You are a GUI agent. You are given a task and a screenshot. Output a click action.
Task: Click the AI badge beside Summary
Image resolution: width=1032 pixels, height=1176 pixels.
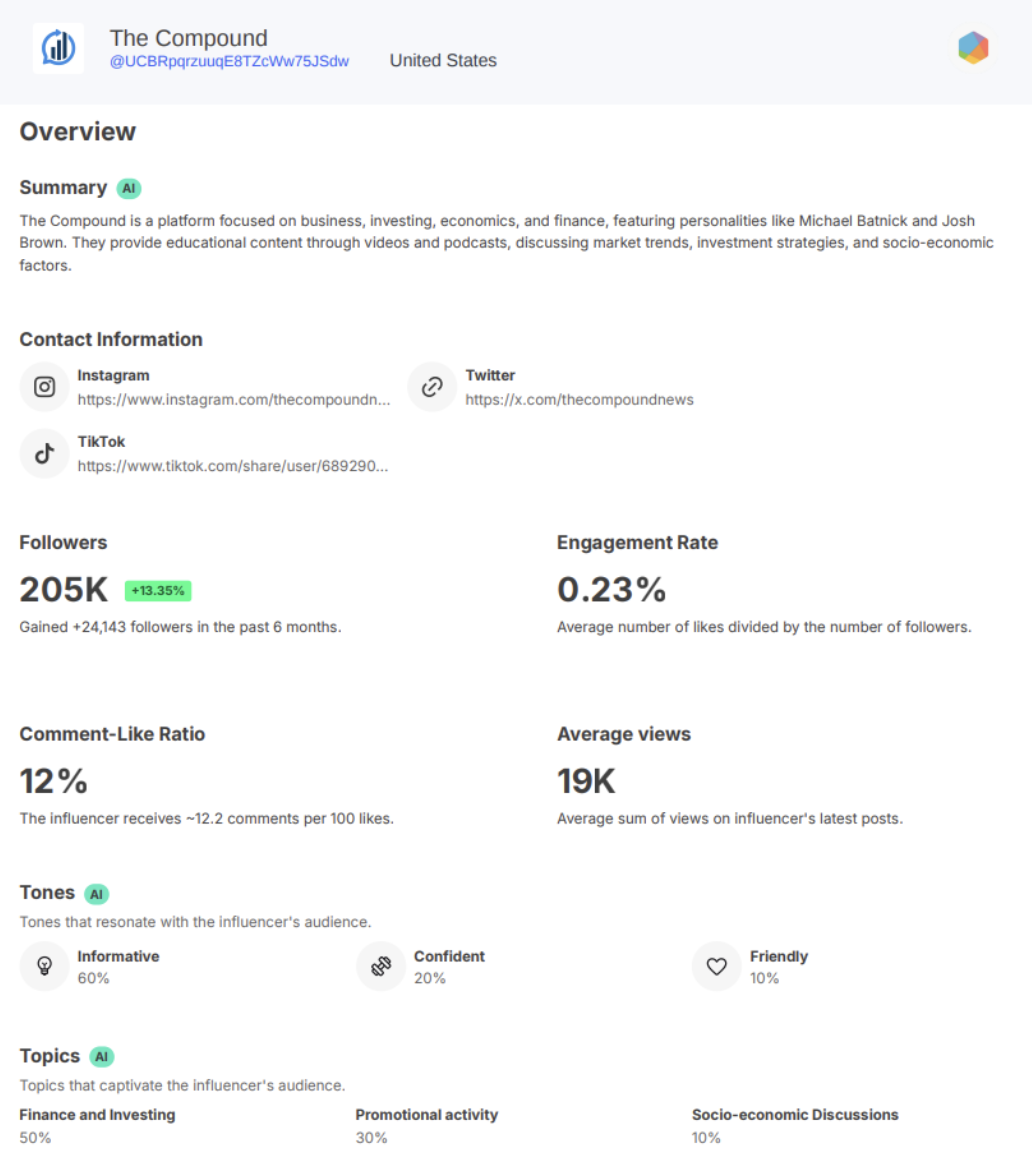pyautogui.click(x=128, y=188)
